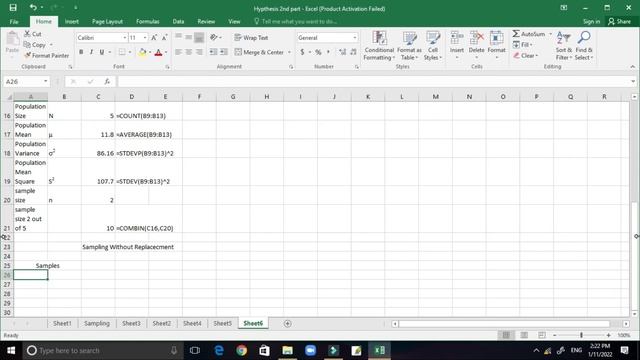Expand the AutoSum dropdown arrow
This screenshot has width=640, height=360.
tap(550, 34)
